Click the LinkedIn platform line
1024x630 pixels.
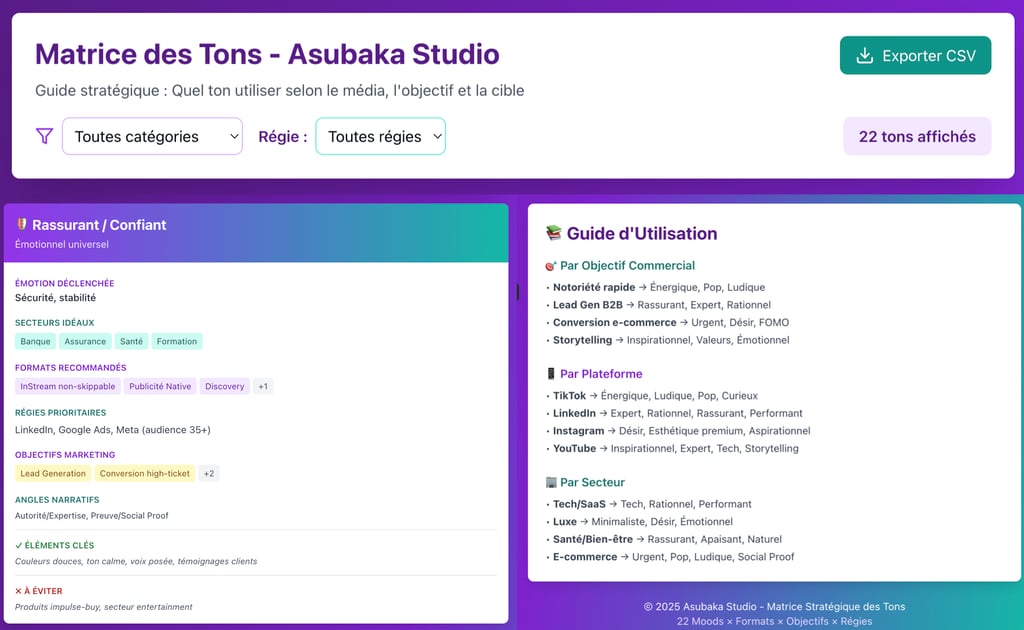(x=675, y=413)
